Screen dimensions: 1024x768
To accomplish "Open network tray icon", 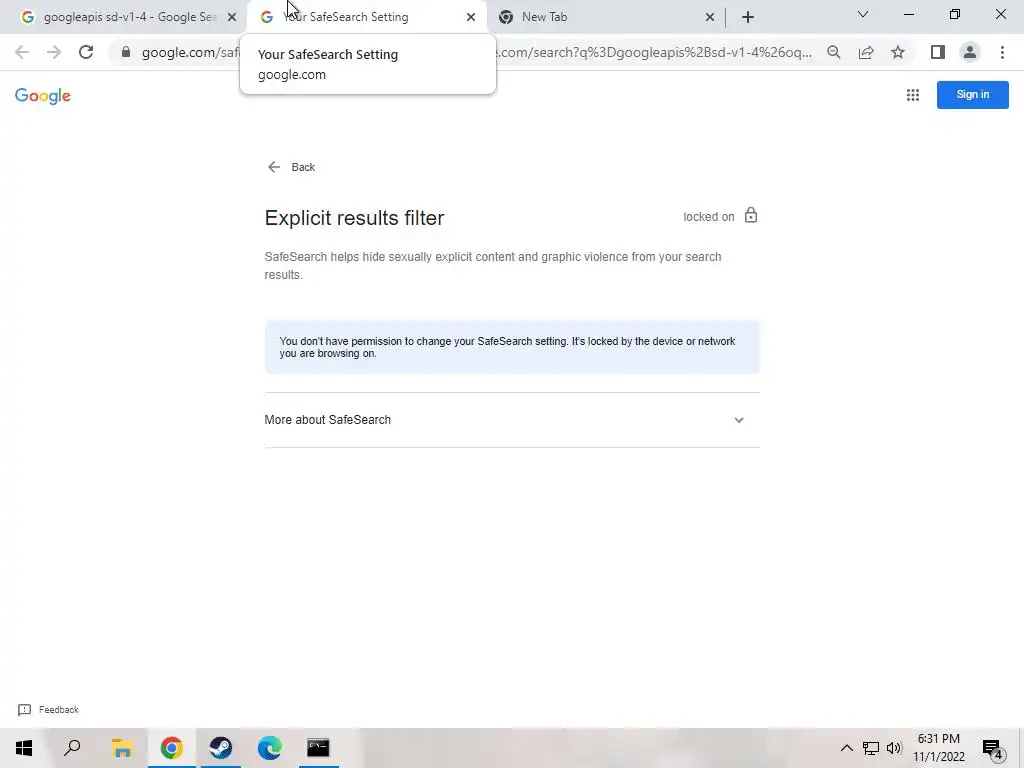I will click(871, 748).
